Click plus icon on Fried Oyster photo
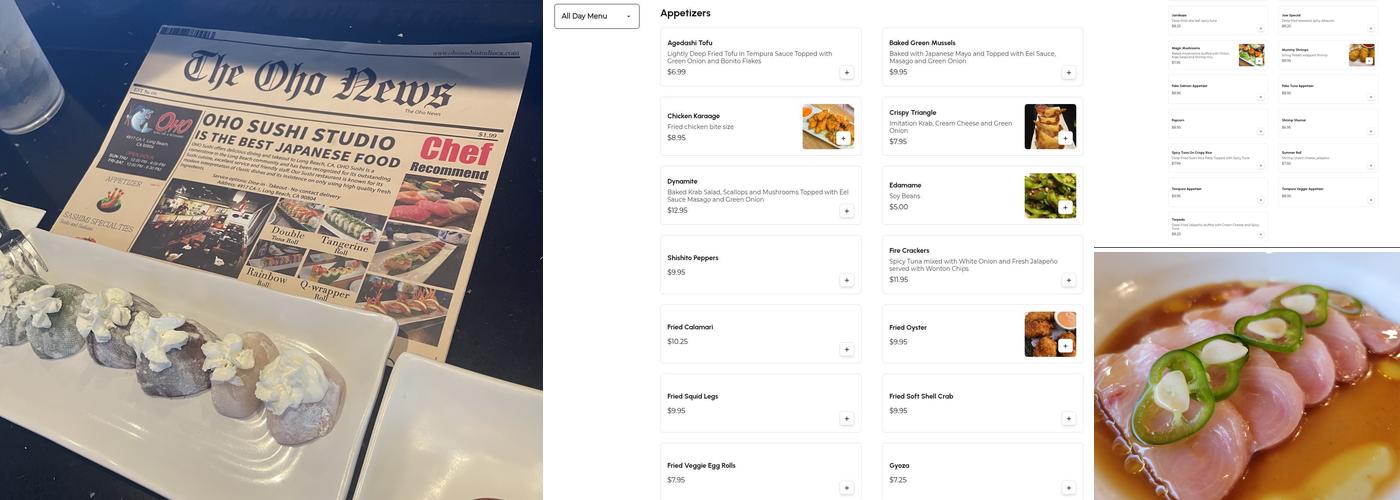 (1065, 346)
